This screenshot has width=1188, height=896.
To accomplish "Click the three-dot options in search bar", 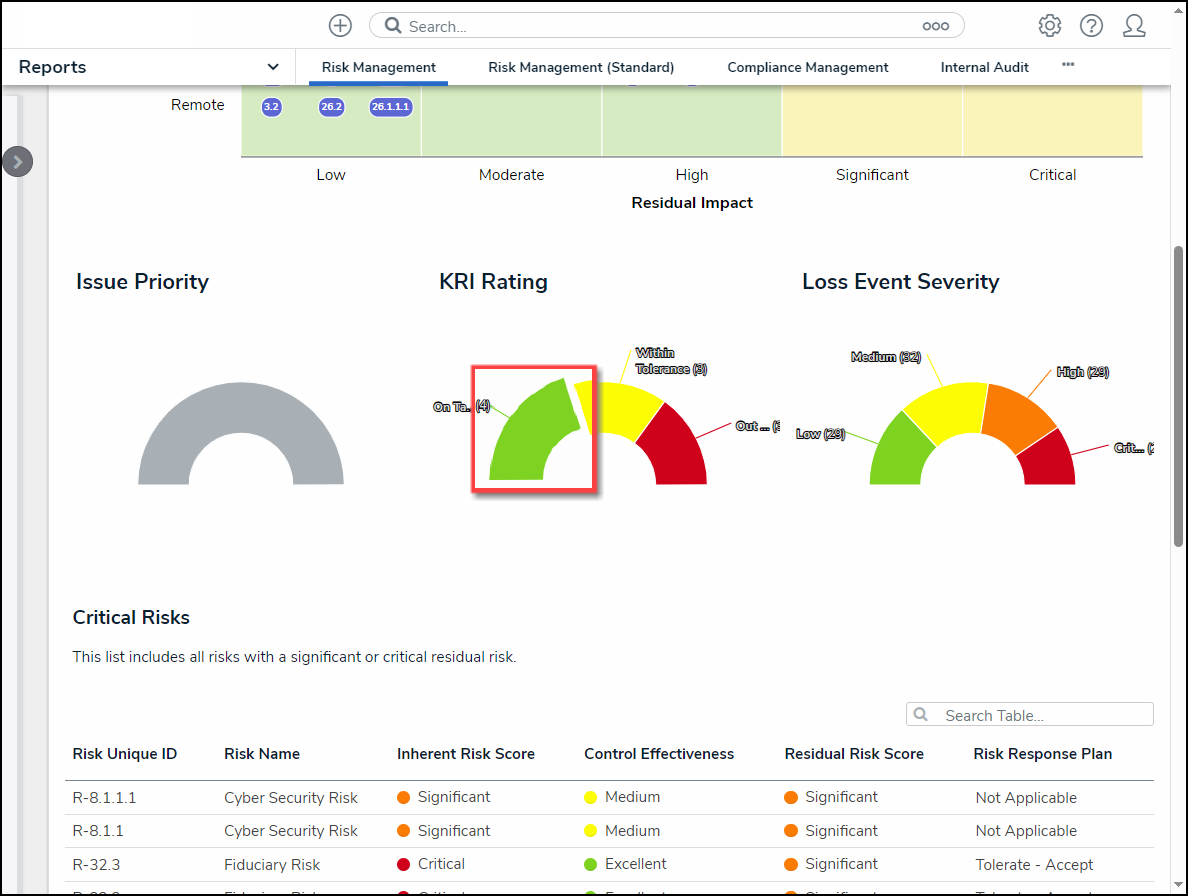I will [x=935, y=26].
